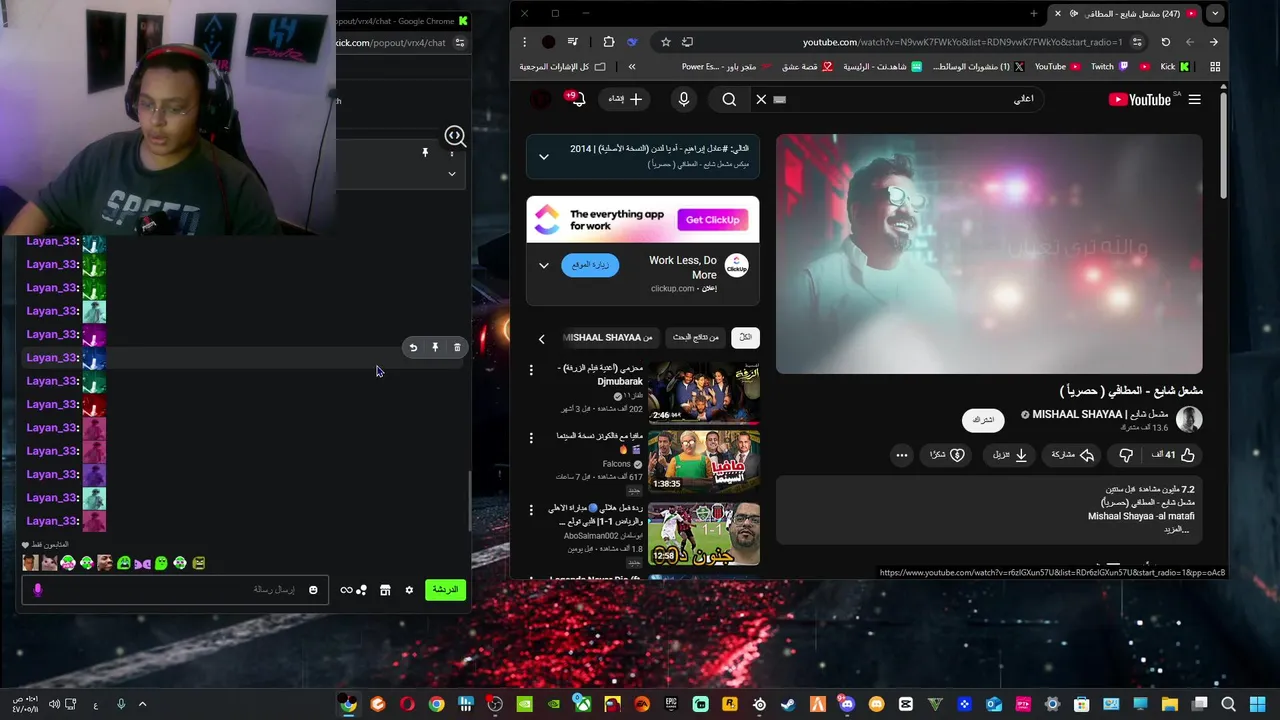Screen dimensions: 1280x720
Task: Open Kick chat settings gear
Action: click(409, 590)
